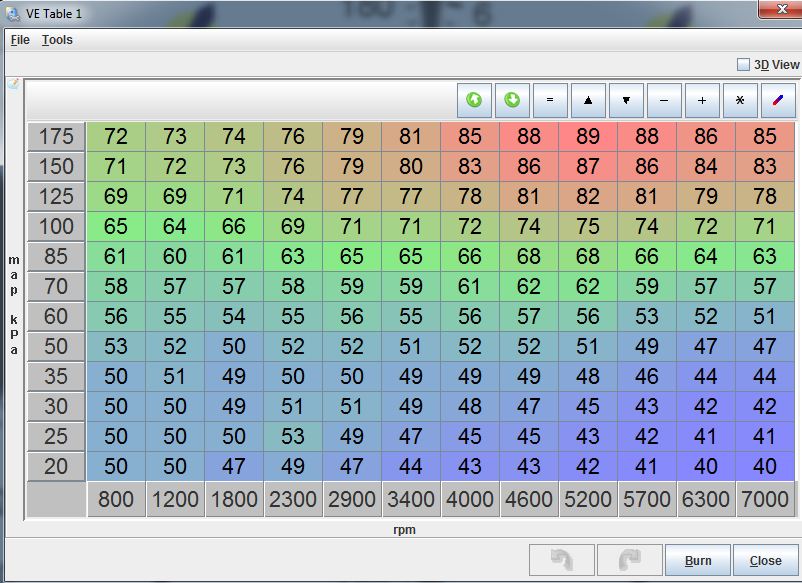Select the 800 rpm bin header

(x=116, y=499)
